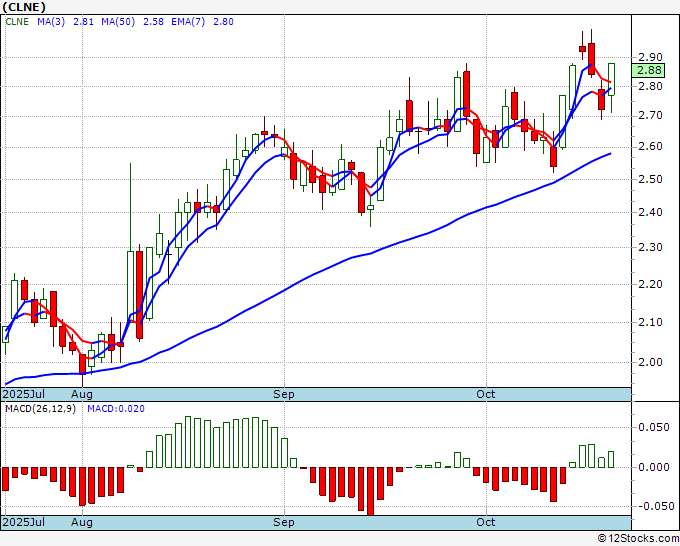Click the 2.50 price axis label

click(x=650, y=179)
